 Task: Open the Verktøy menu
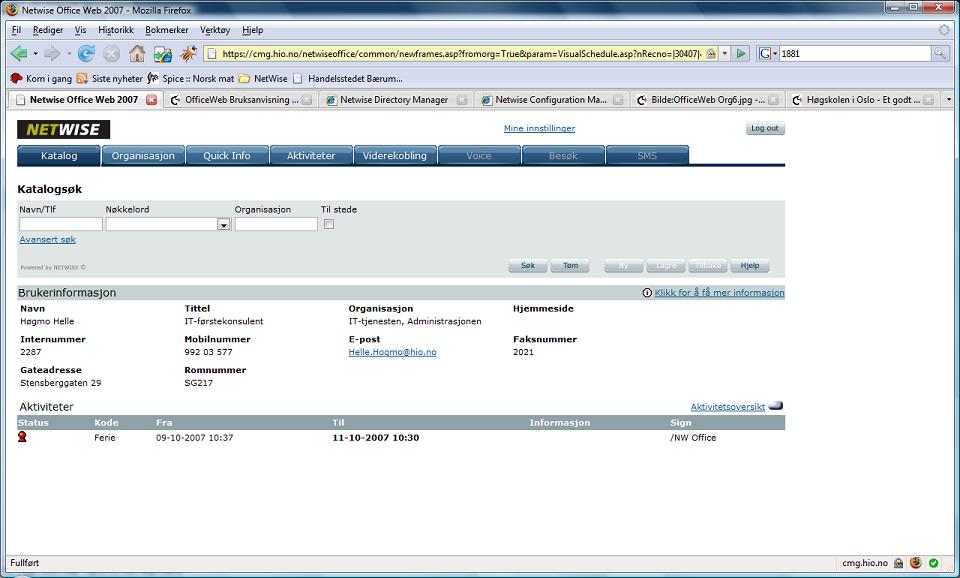[215, 30]
